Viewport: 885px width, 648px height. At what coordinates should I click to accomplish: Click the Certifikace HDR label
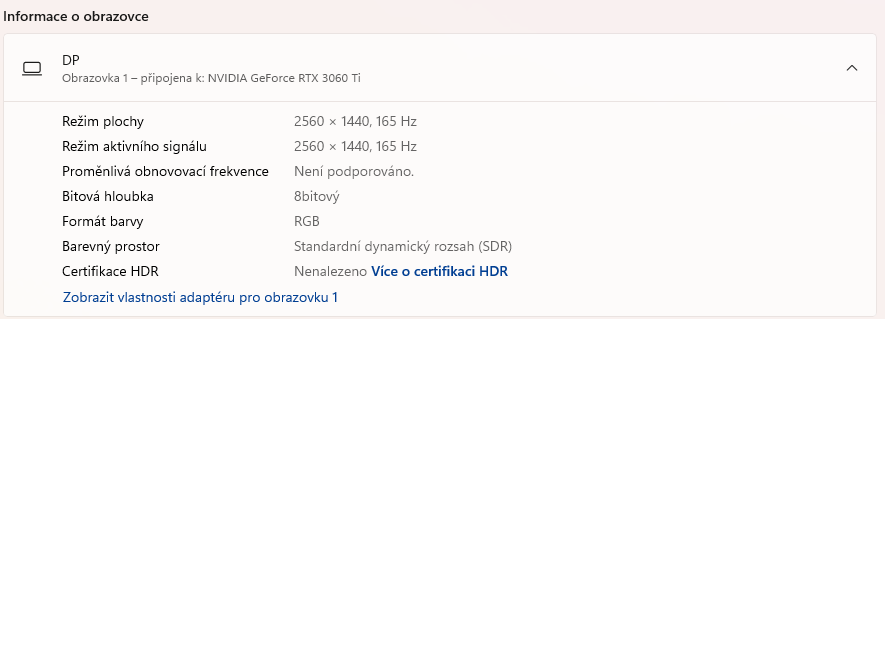click(x=110, y=271)
